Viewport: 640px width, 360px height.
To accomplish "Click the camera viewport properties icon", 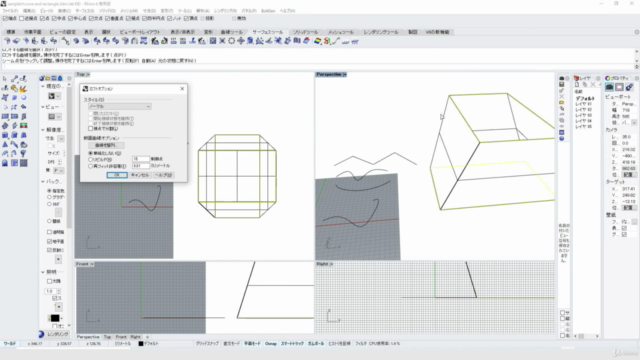I will [609, 87].
